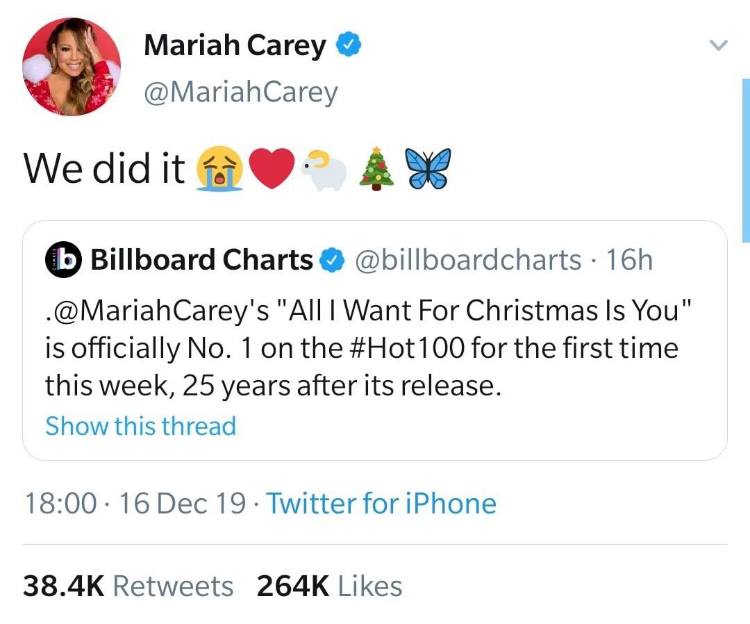The image size is (750, 624).
Task: Open the quoted tweet's 16h timestamp
Action: coord(629,260)
